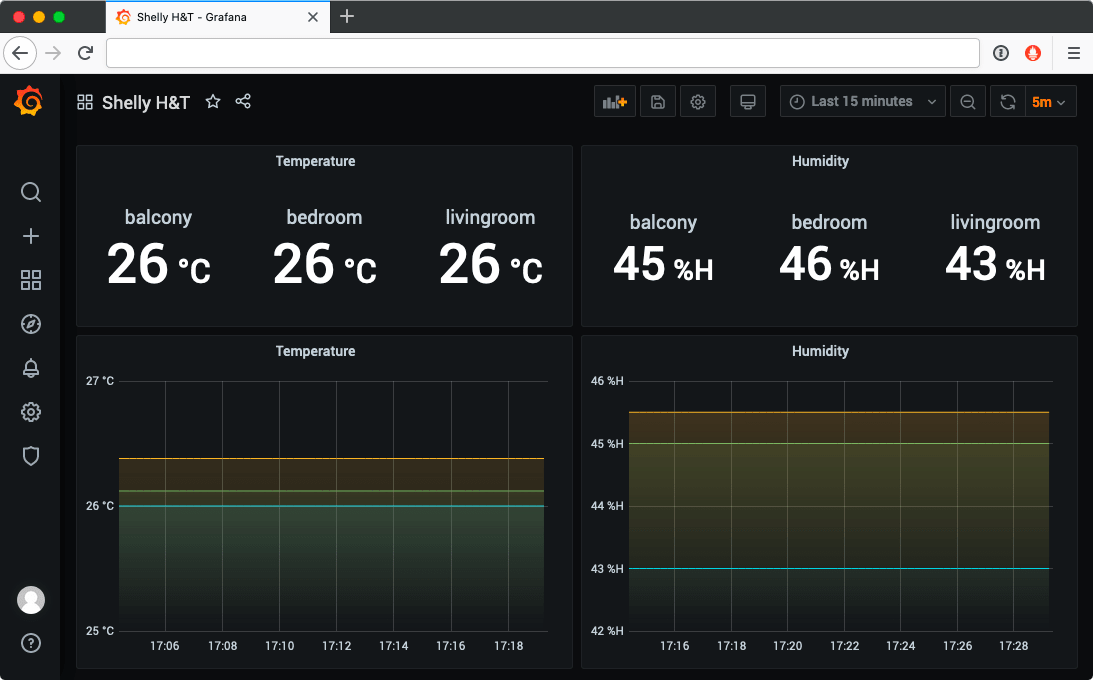Save the dashboard using the save icon

tap(657, 101)
